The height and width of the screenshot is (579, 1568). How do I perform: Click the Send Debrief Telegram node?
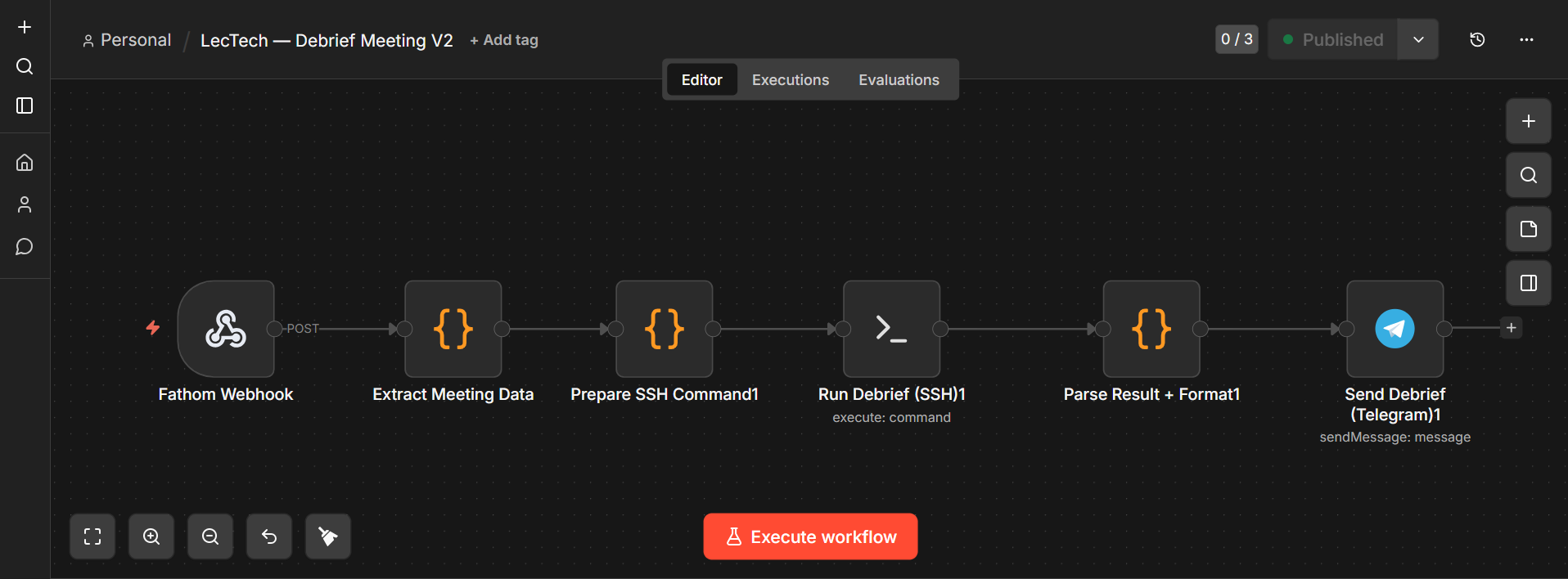[x=1395, y=329]
